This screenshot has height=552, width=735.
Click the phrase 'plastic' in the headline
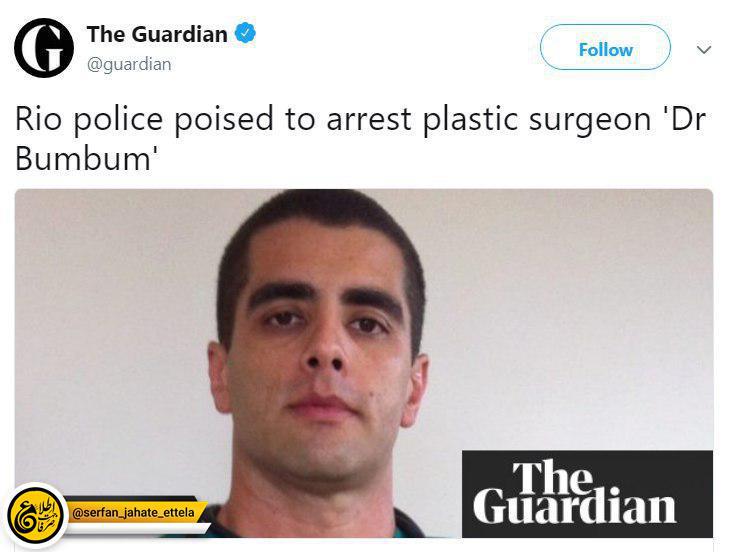(x=470, y=119)
